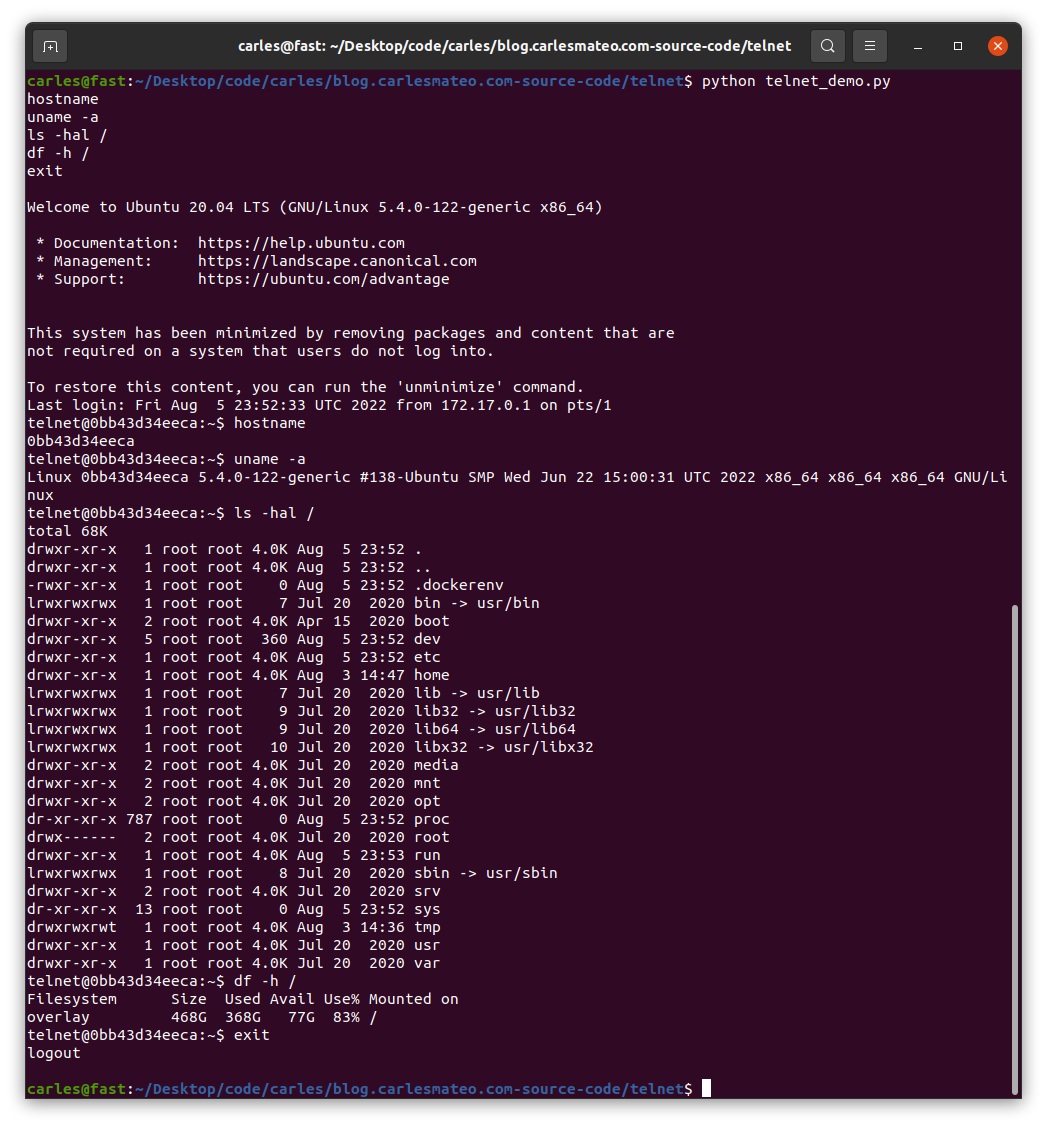This screenshot has height=1127, width=1047.
Task: Click the 'tmp' directory entry
Action: point(427,927)
